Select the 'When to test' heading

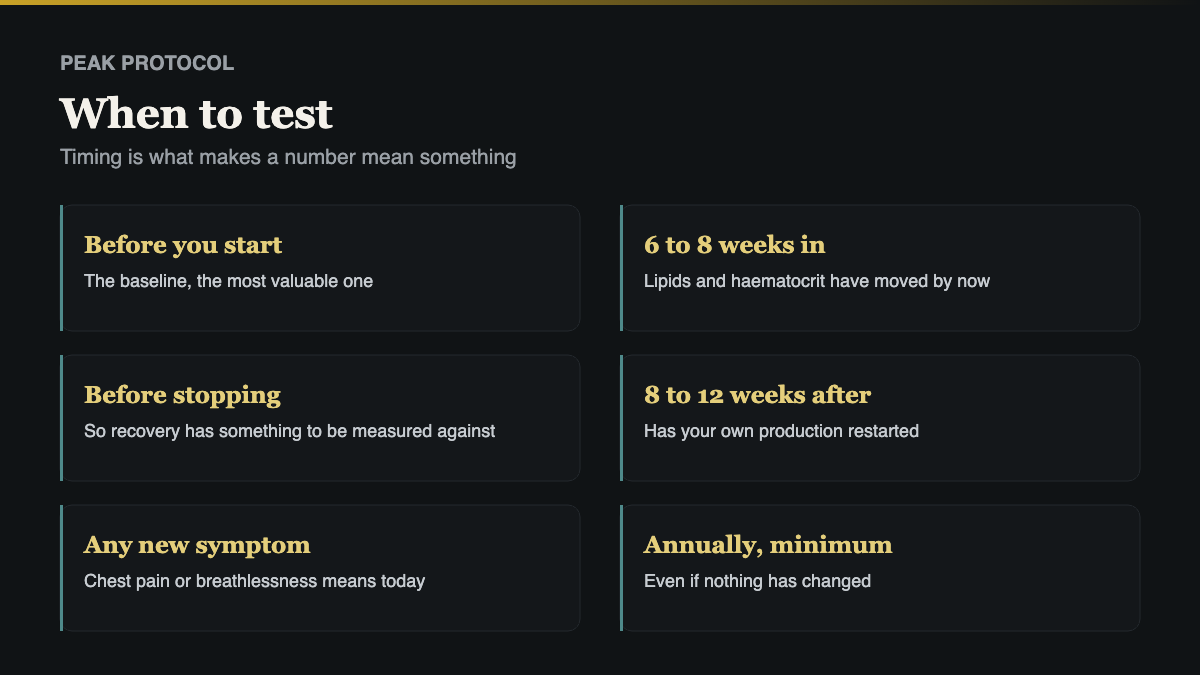click(196, 114)
